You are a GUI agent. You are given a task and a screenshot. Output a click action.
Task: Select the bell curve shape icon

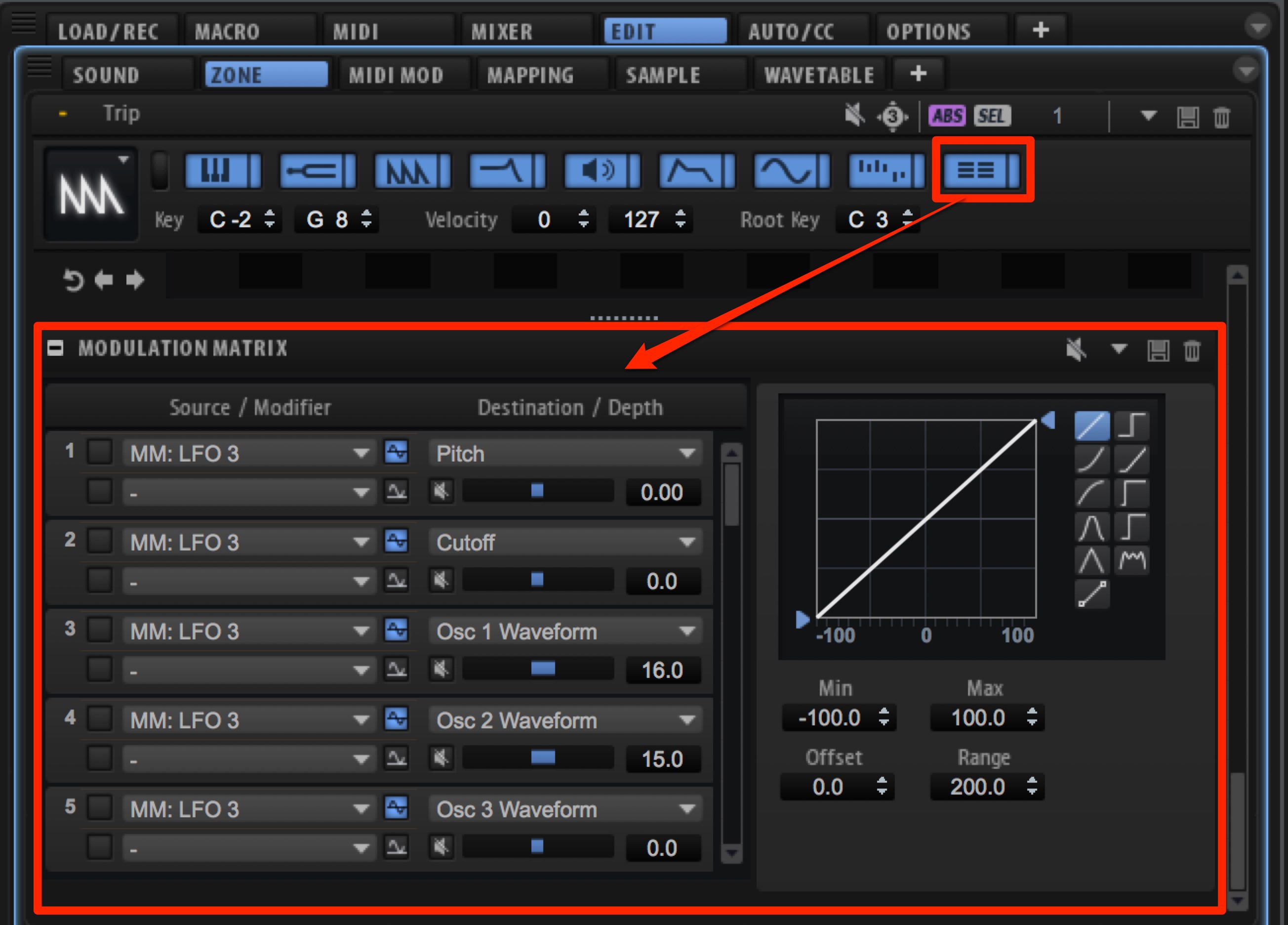(1092, 527)
